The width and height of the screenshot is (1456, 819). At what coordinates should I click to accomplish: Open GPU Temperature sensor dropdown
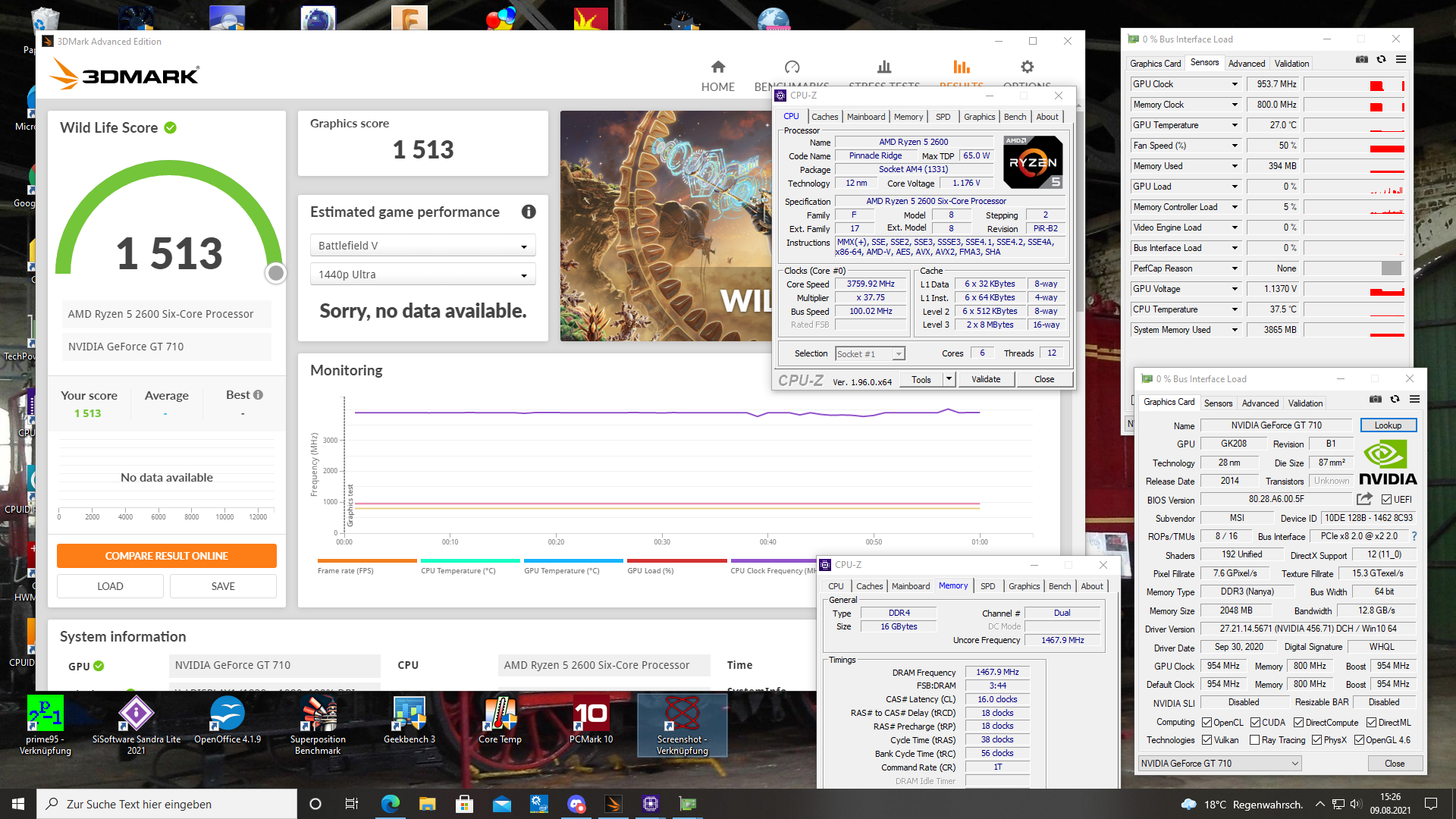pos(1234,125)
